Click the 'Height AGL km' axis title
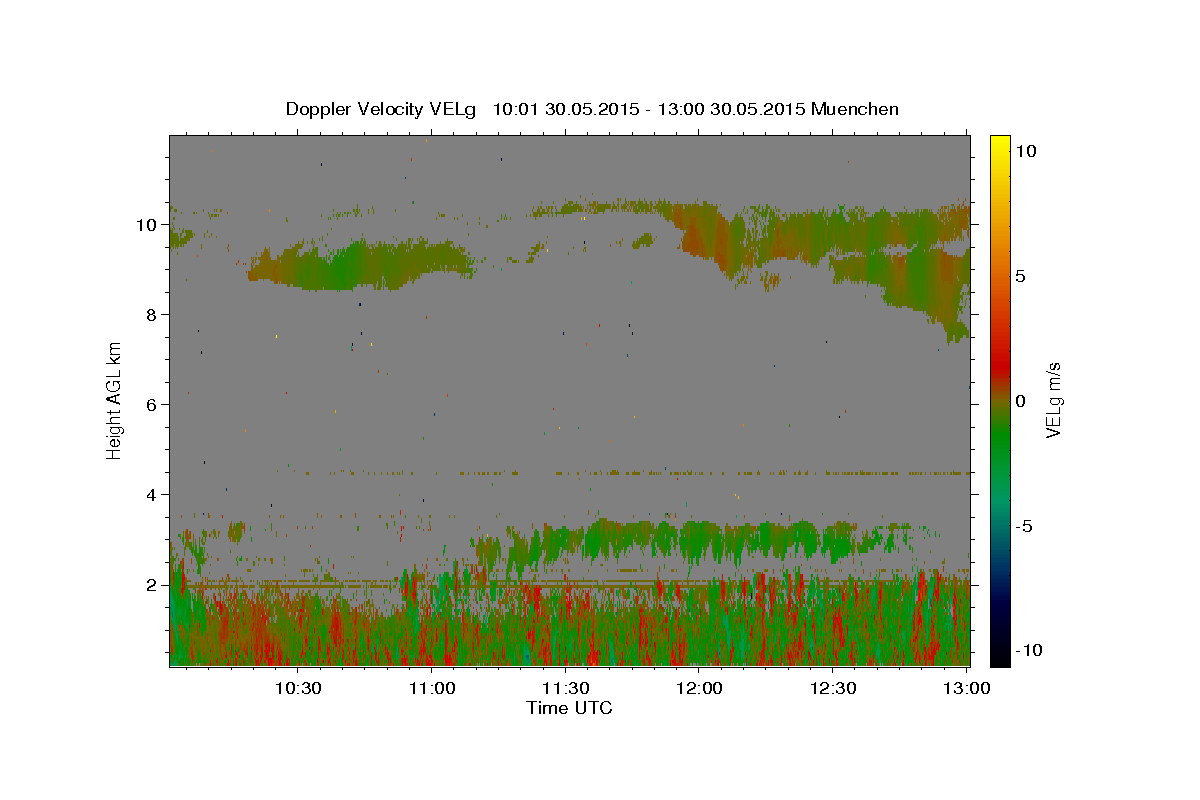The image size is (1200, 800). pyautogui.click(x=115, y=399)
